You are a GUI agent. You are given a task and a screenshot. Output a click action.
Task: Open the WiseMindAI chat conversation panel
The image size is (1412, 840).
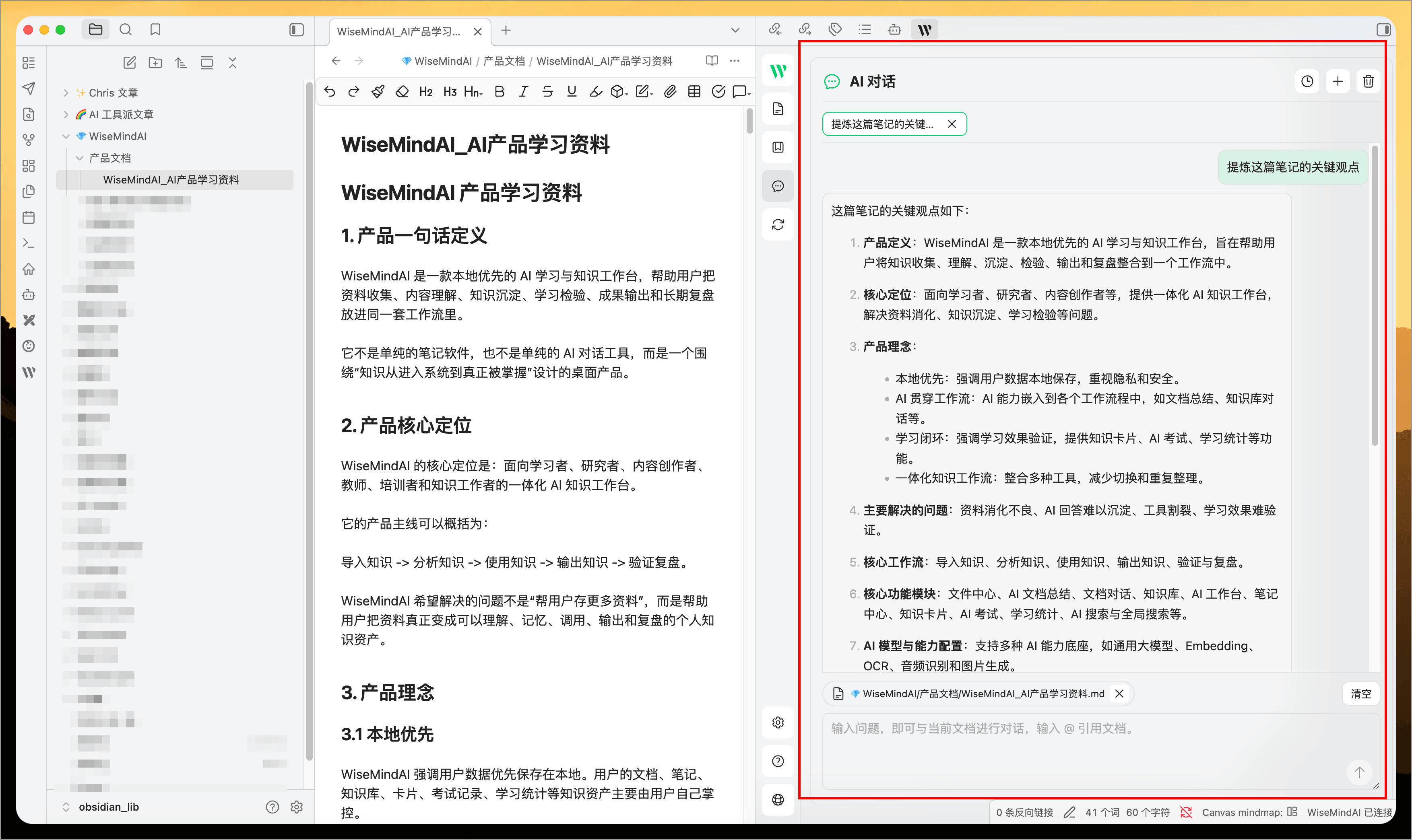pyautogui.click(x=778, y=185)
